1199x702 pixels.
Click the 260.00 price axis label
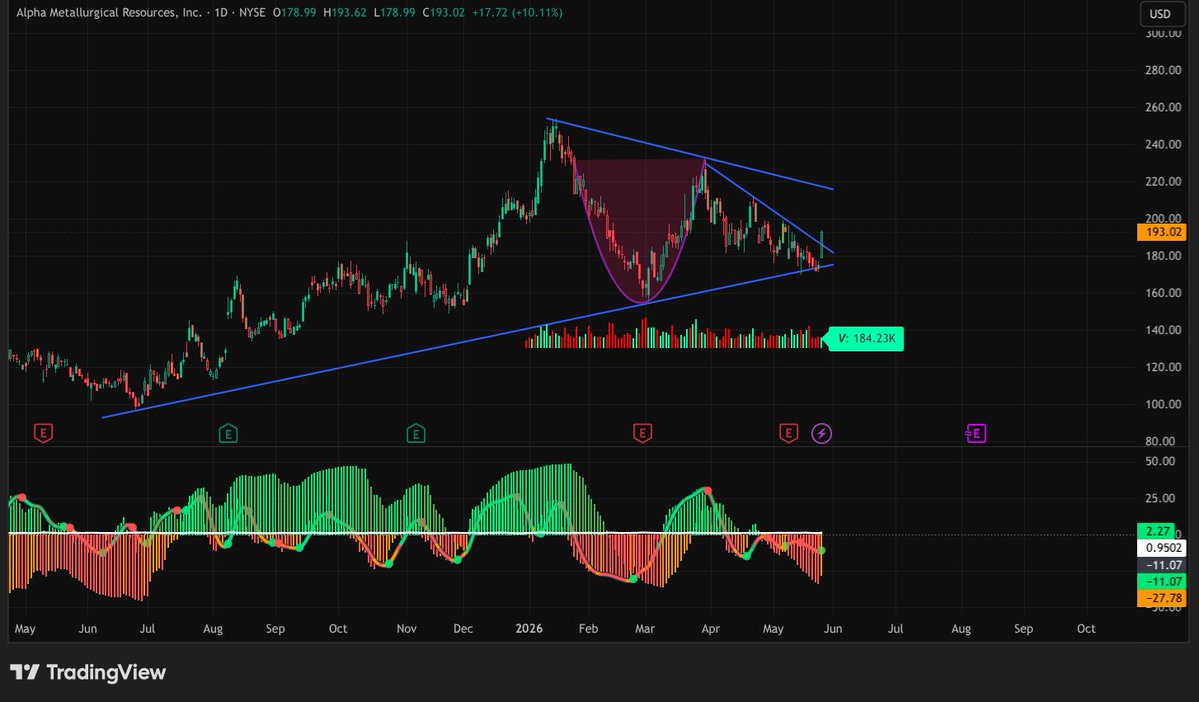(1163, 107)
